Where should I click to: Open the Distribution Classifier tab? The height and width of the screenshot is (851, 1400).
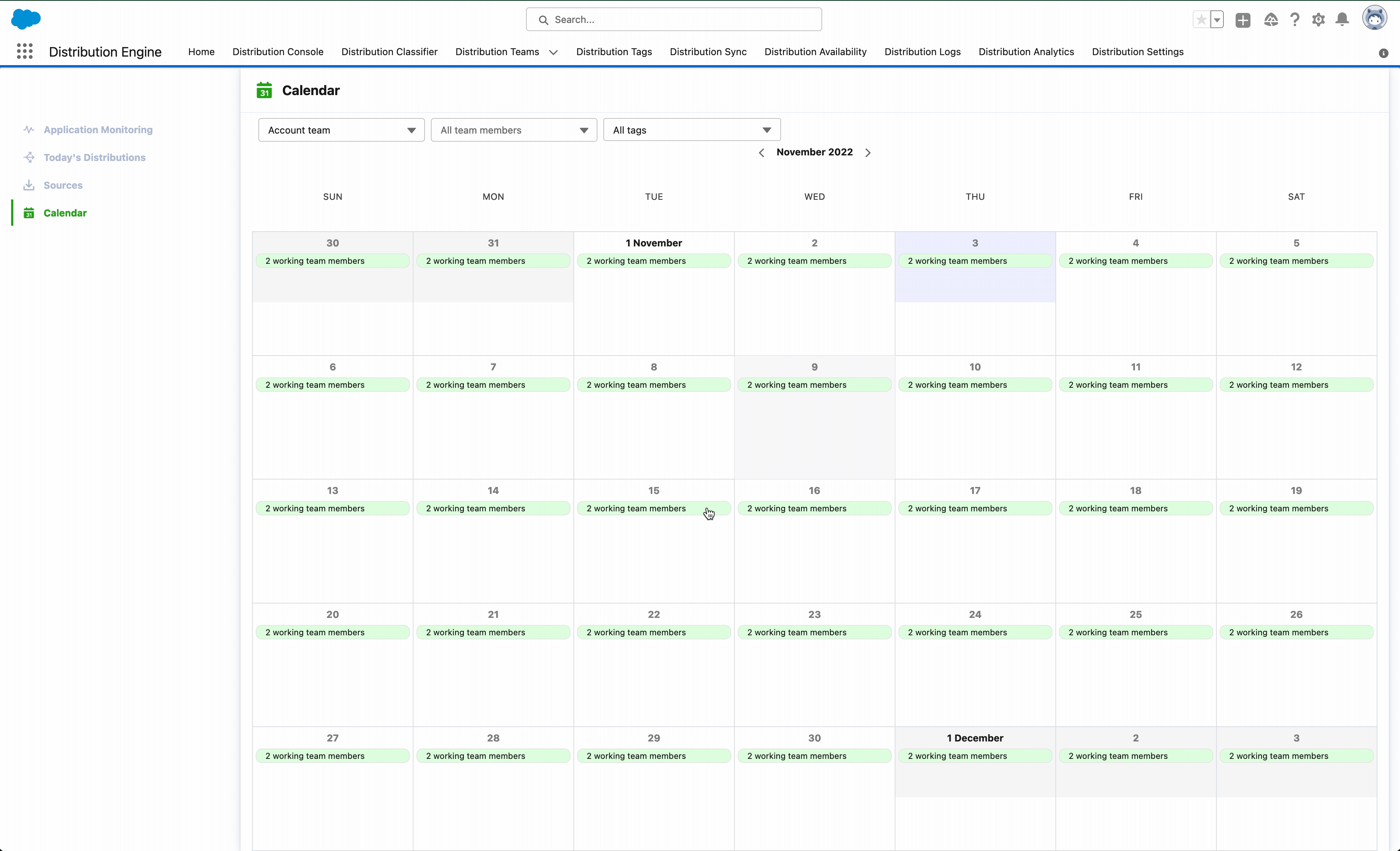(x=389, y=52)
